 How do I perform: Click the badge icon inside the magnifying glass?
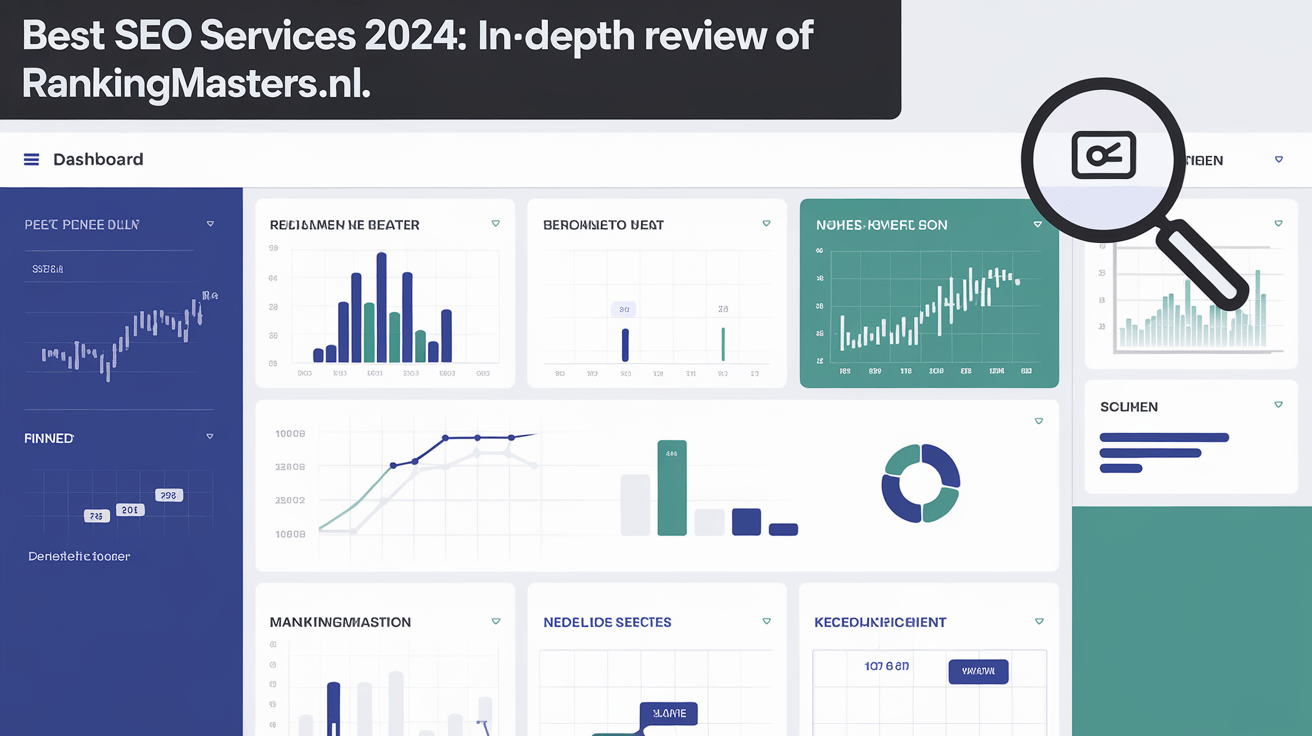pos(1103,155)
